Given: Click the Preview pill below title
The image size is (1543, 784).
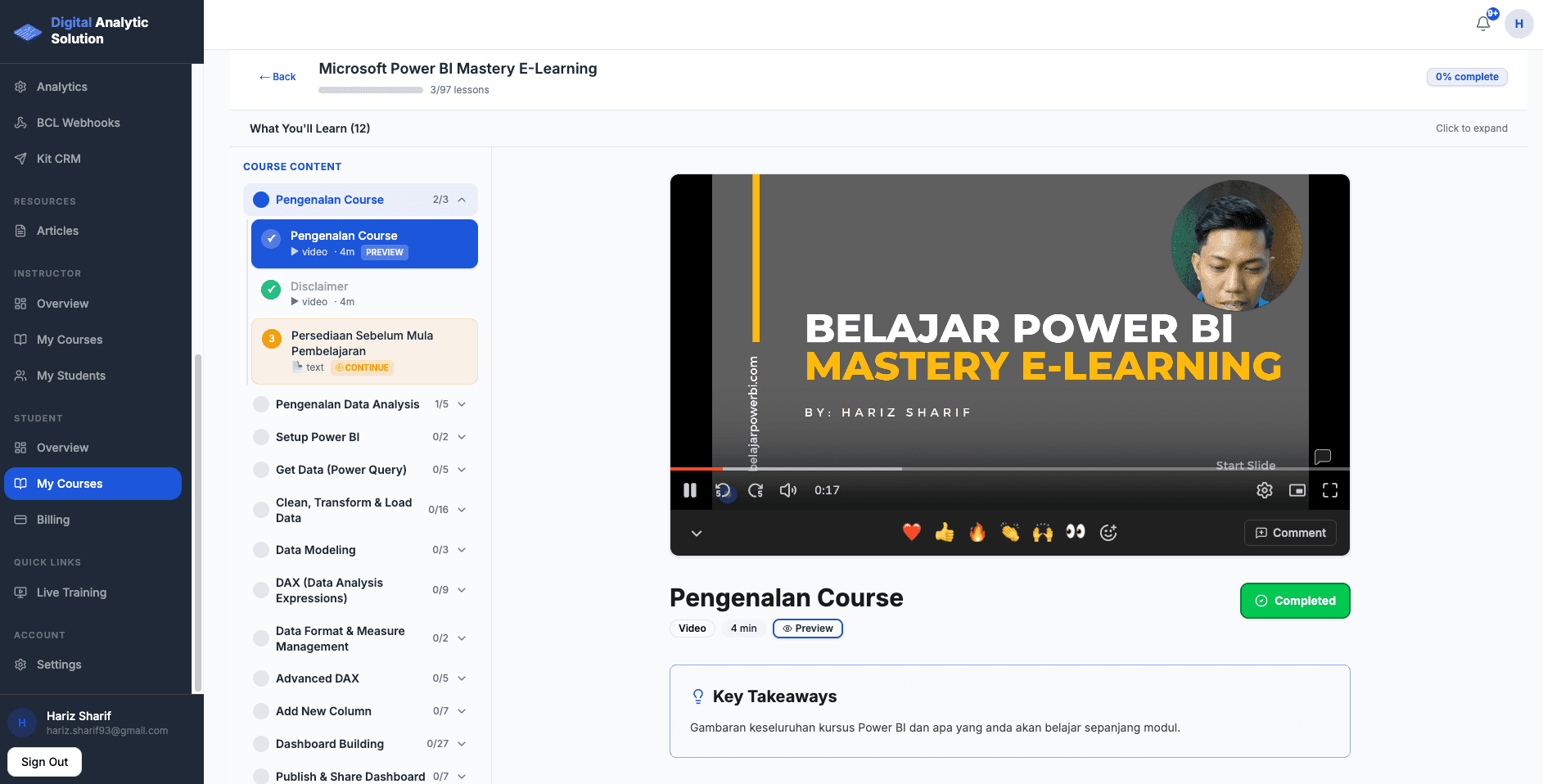Looking at the screenshot, I should coord(808,629).
